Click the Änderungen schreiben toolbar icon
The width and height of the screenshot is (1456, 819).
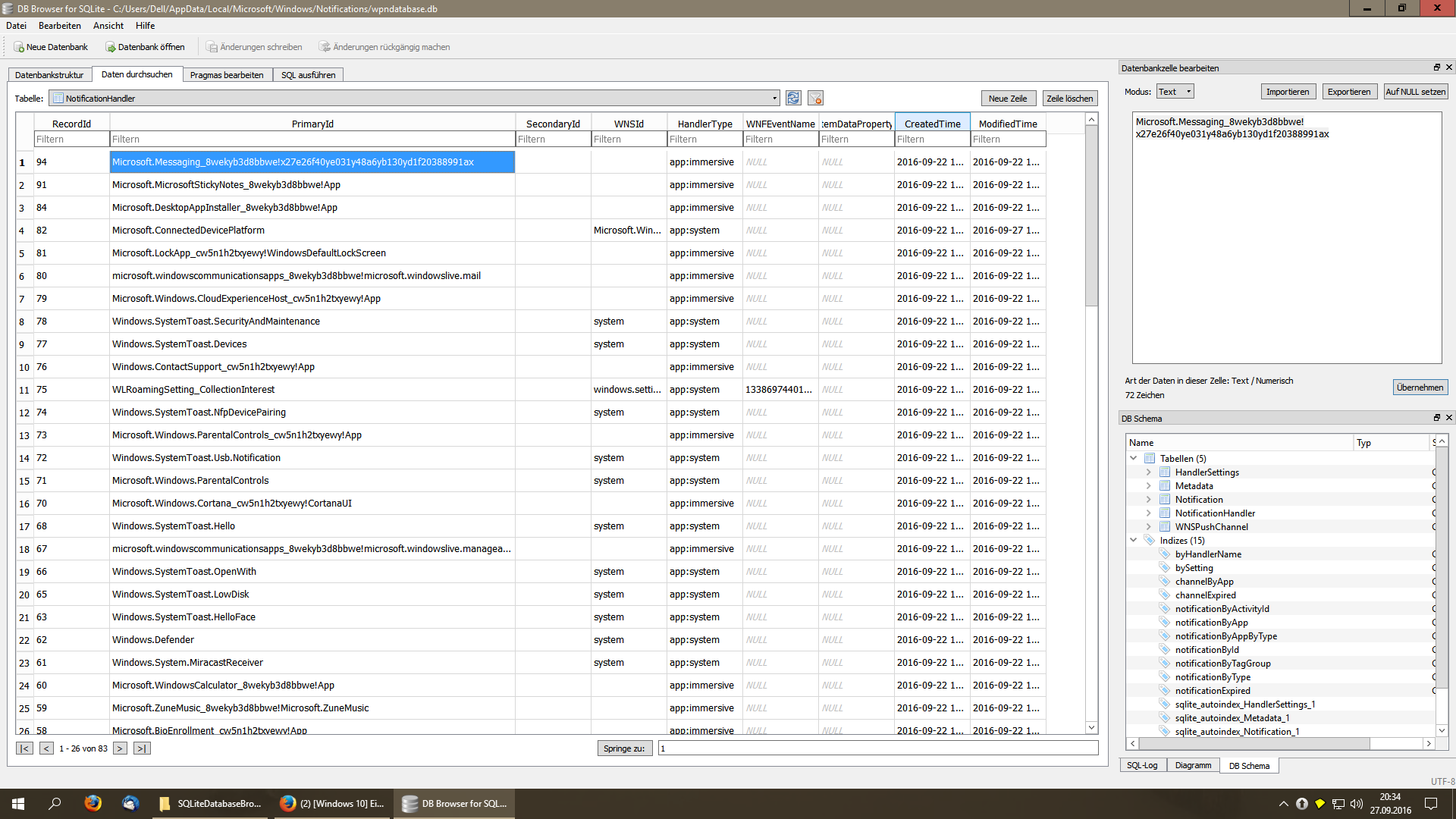[x=212, y=47]
